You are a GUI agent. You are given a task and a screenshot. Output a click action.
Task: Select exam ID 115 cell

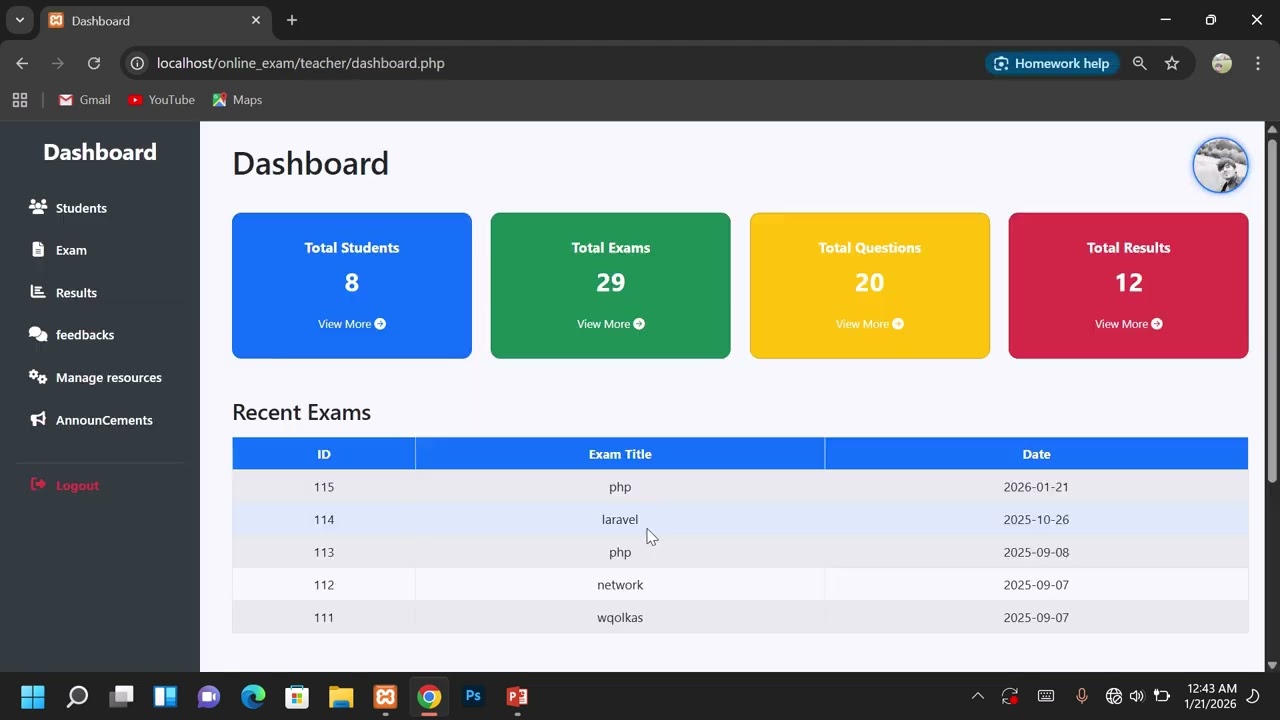324,487
